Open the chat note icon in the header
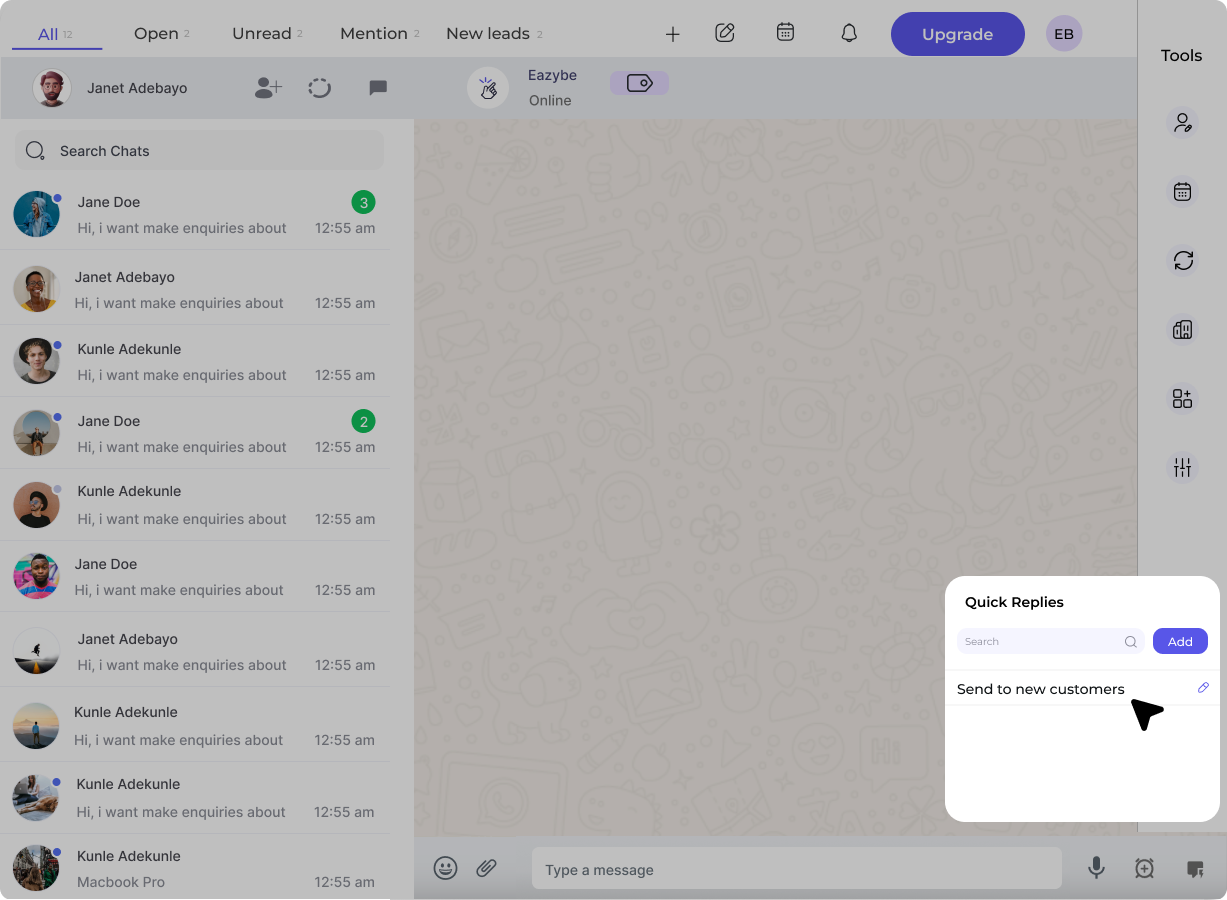 point(378,88)
